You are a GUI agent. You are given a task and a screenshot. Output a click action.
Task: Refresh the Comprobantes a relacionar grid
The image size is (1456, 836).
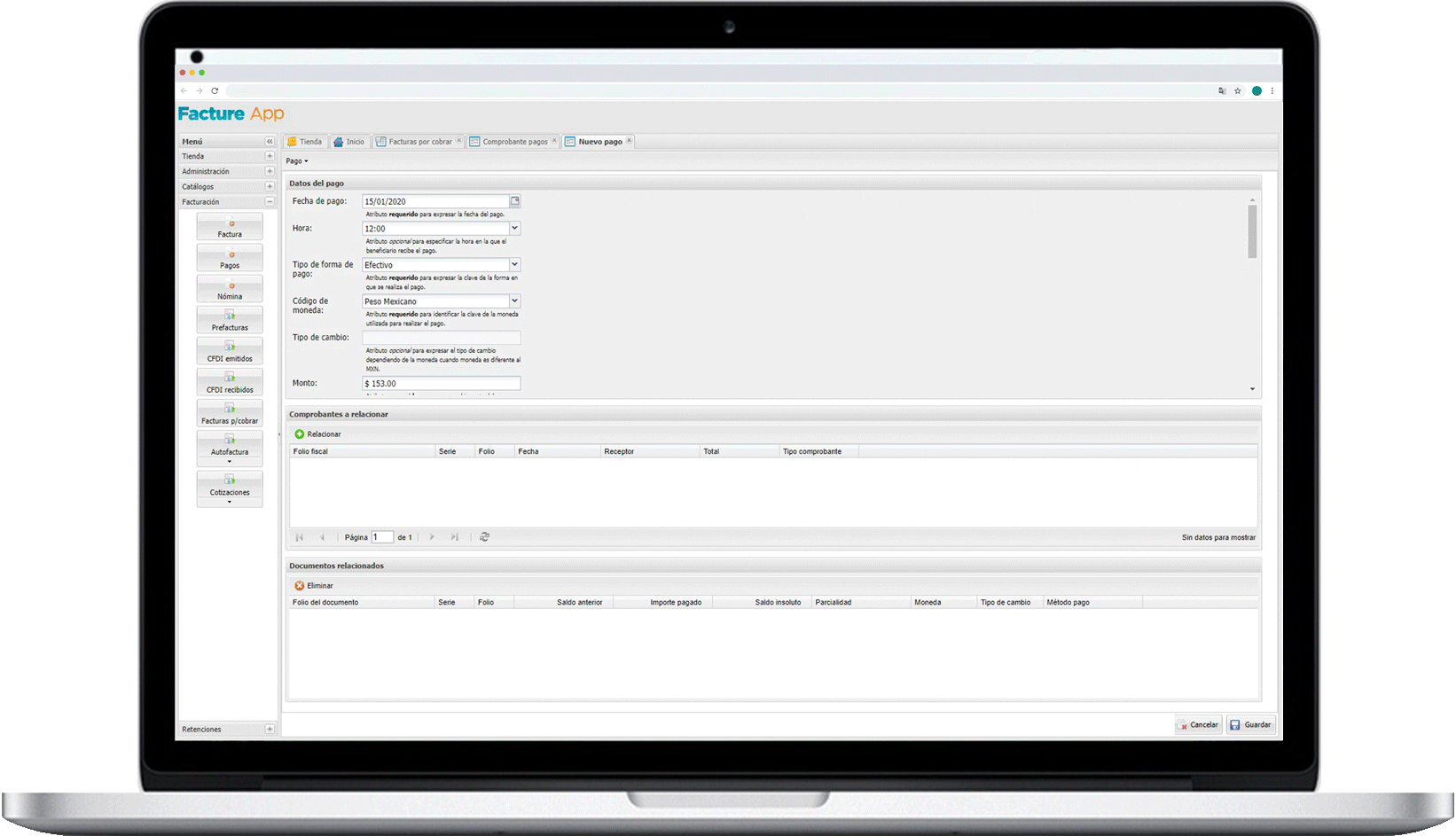click(484, 537)
